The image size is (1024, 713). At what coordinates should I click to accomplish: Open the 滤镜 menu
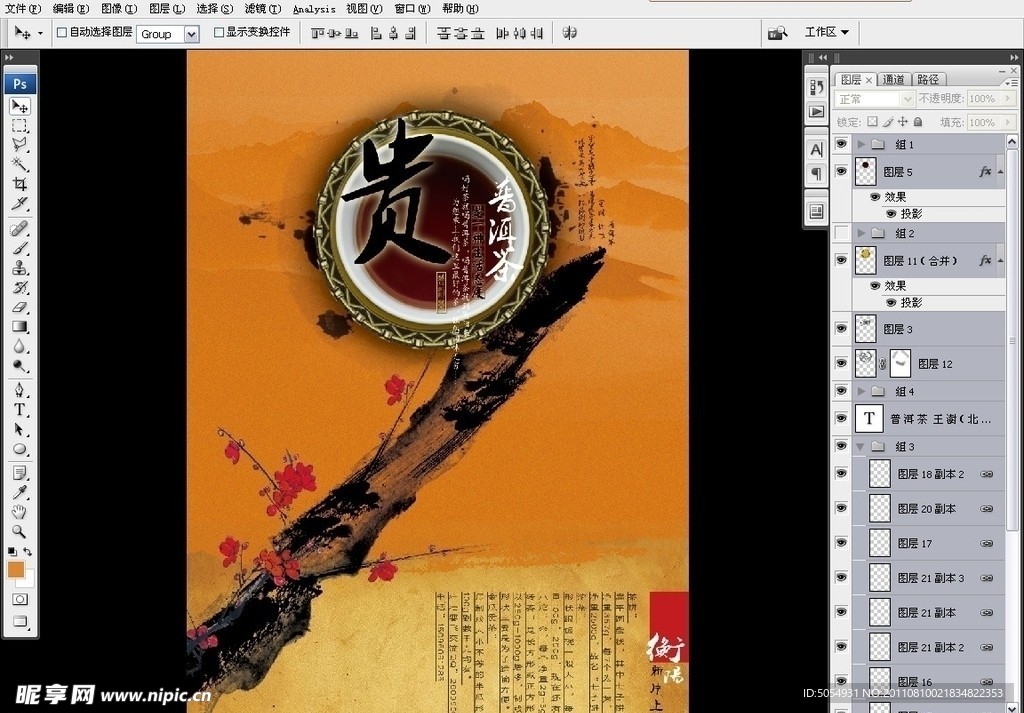coord(262,8)
